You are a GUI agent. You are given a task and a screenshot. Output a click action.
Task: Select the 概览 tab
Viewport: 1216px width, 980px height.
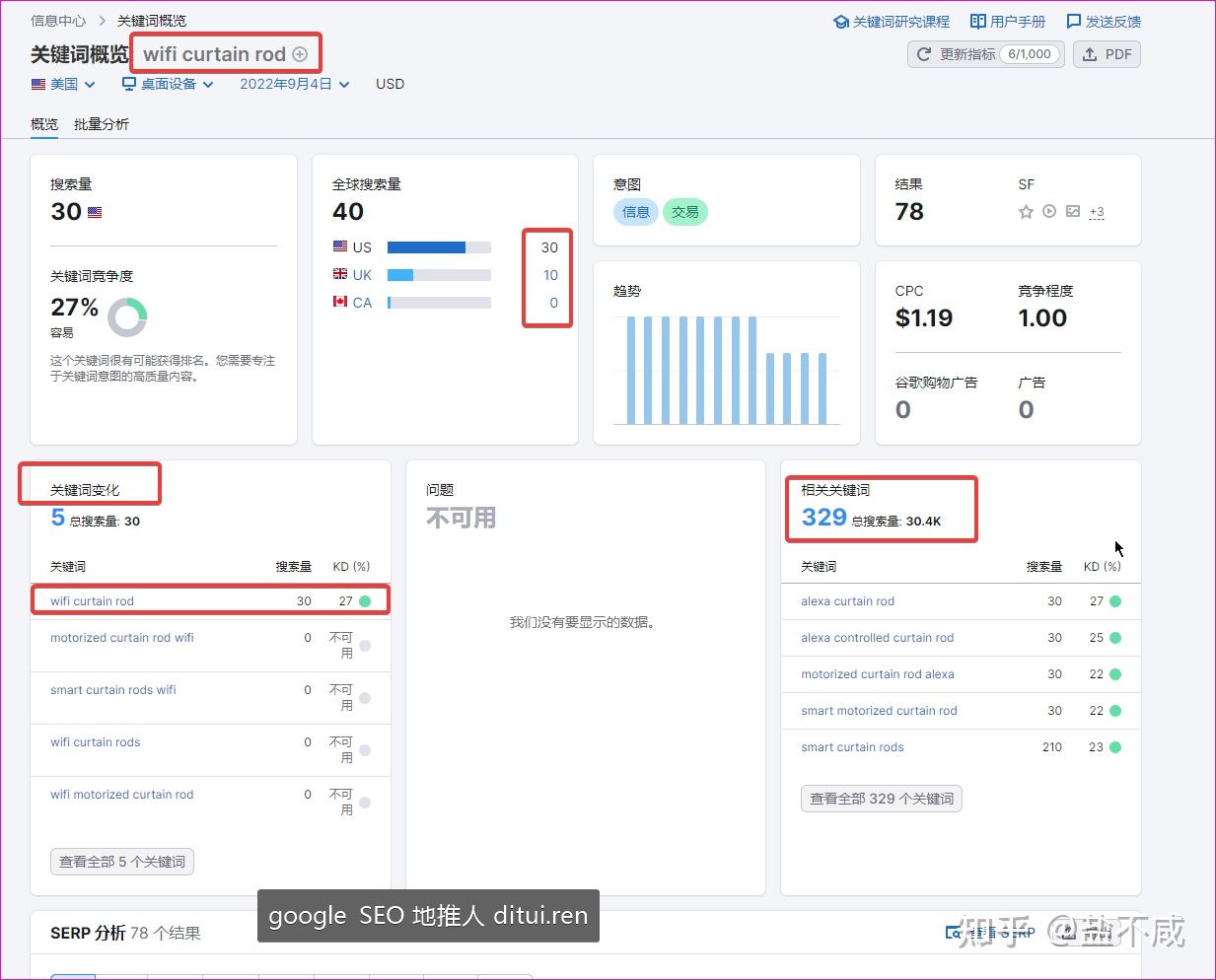click(x=44, y=124)
